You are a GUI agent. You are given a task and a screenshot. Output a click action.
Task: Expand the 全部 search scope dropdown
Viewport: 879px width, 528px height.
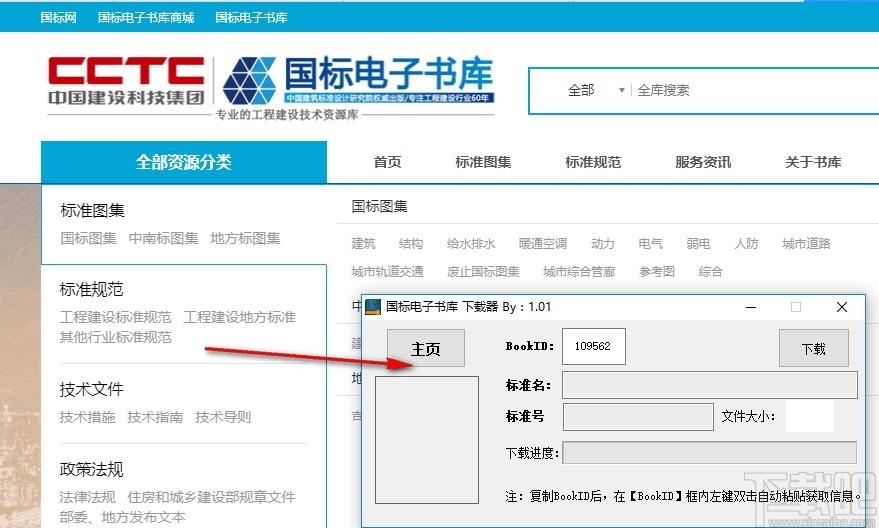[x=596, y=90]
